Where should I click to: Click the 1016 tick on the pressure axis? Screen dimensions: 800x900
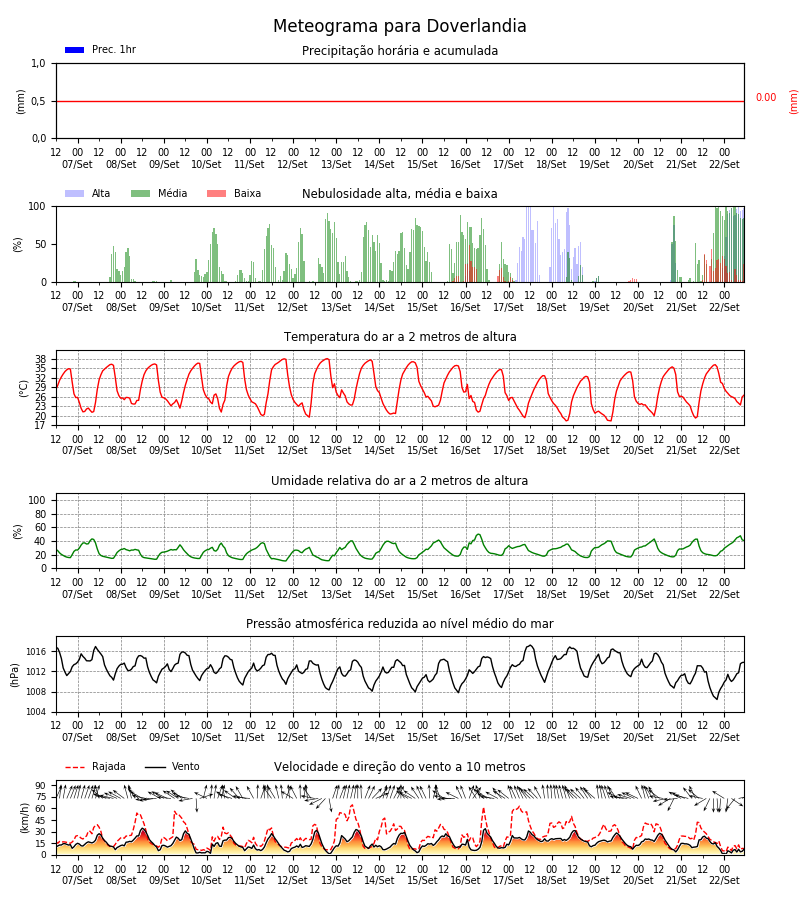coord(36,652)
